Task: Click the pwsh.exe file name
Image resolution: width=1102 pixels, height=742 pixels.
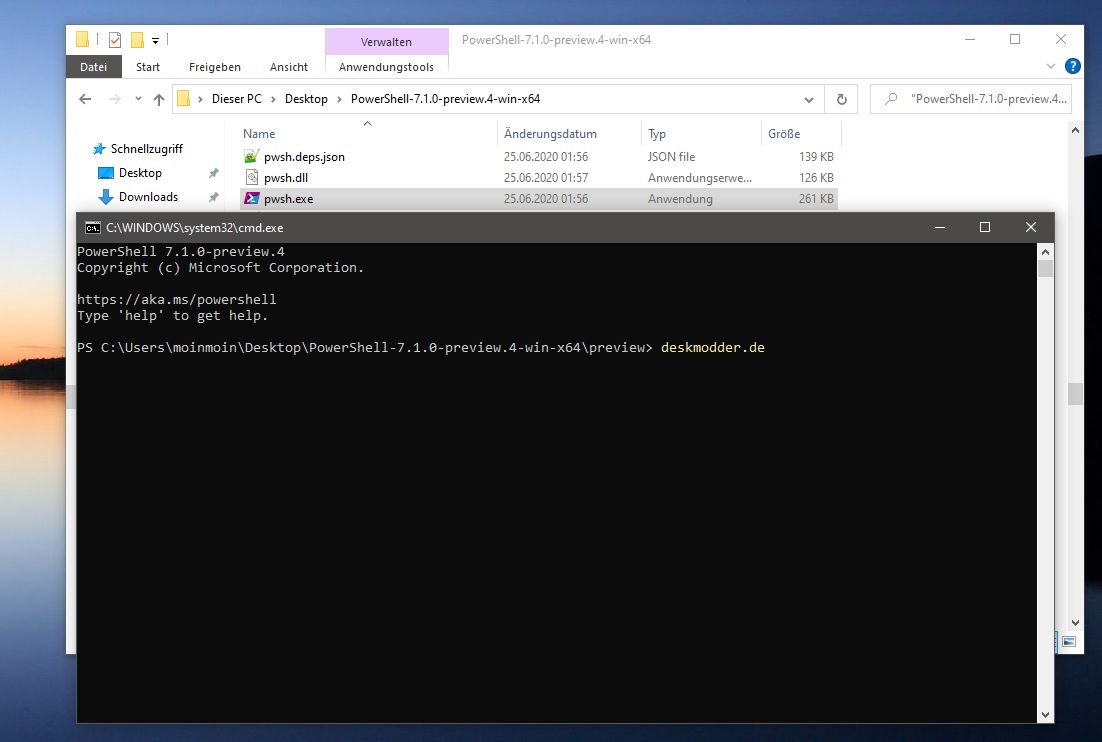Action: point(288,199)
